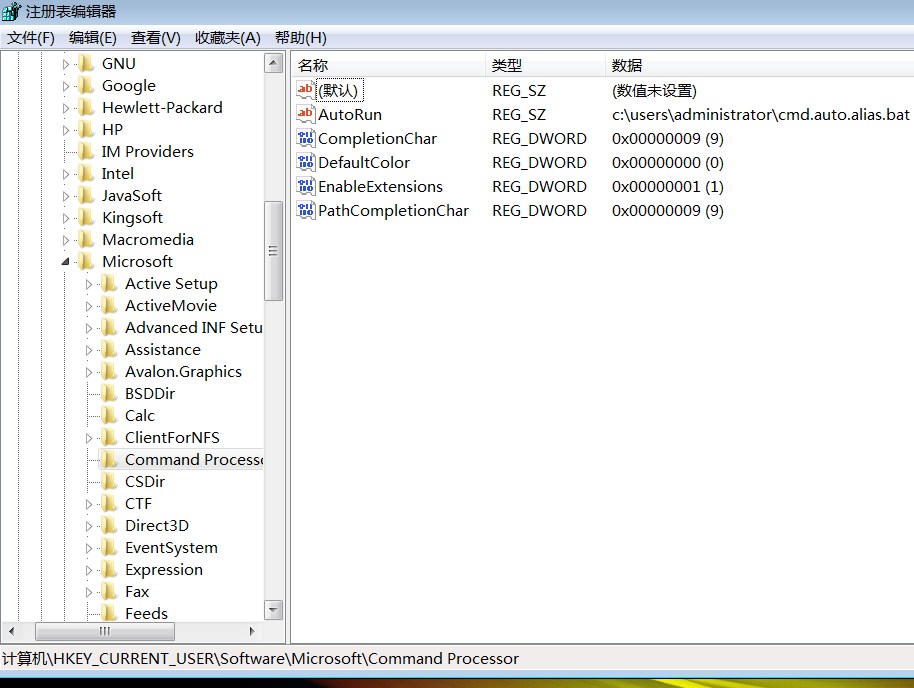914x688 pixels.
Task: Click the JavaSoft folder icon
Action: (86, 195)
